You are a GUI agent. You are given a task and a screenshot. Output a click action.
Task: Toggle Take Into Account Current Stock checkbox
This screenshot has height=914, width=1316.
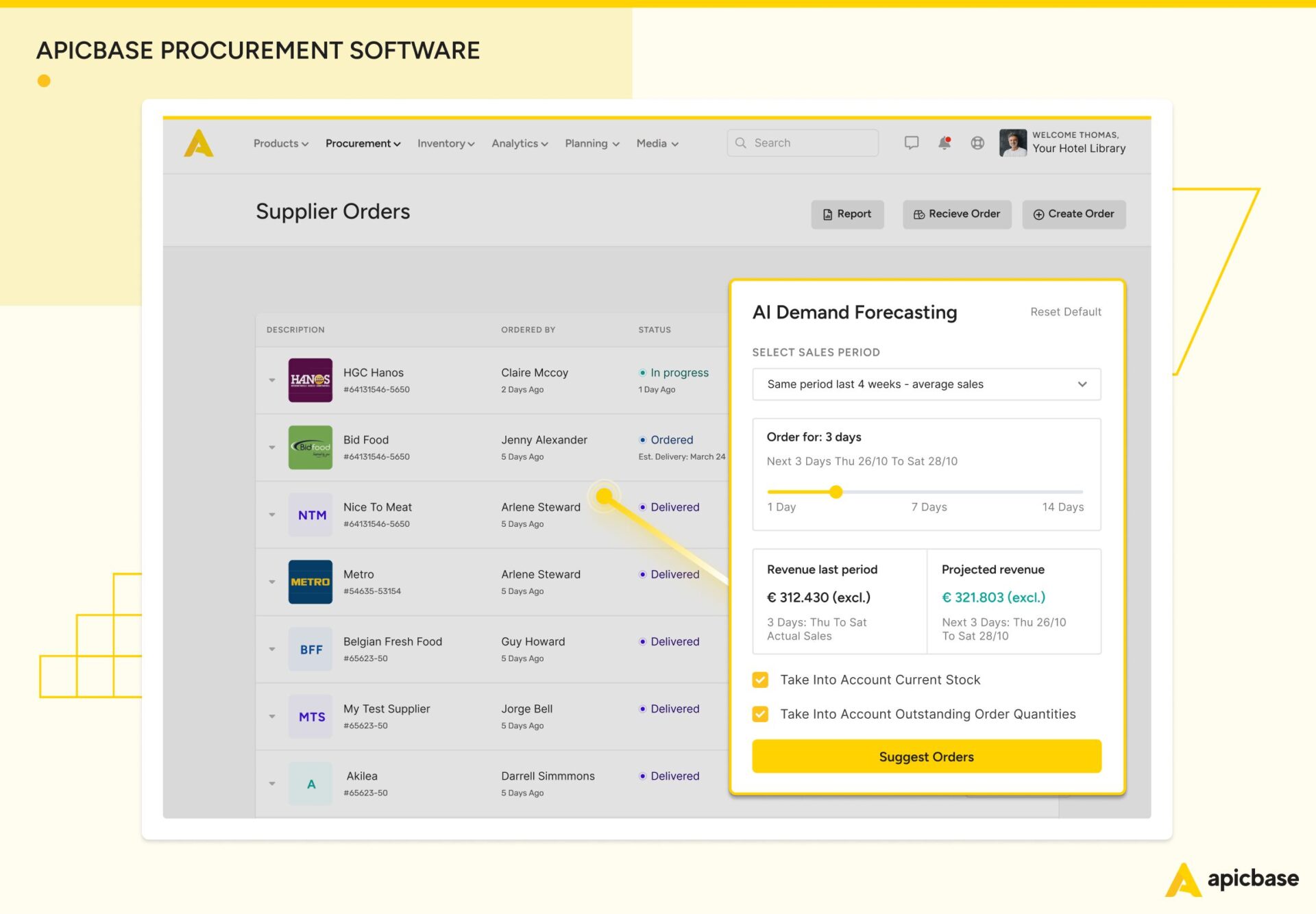point(760,680)
